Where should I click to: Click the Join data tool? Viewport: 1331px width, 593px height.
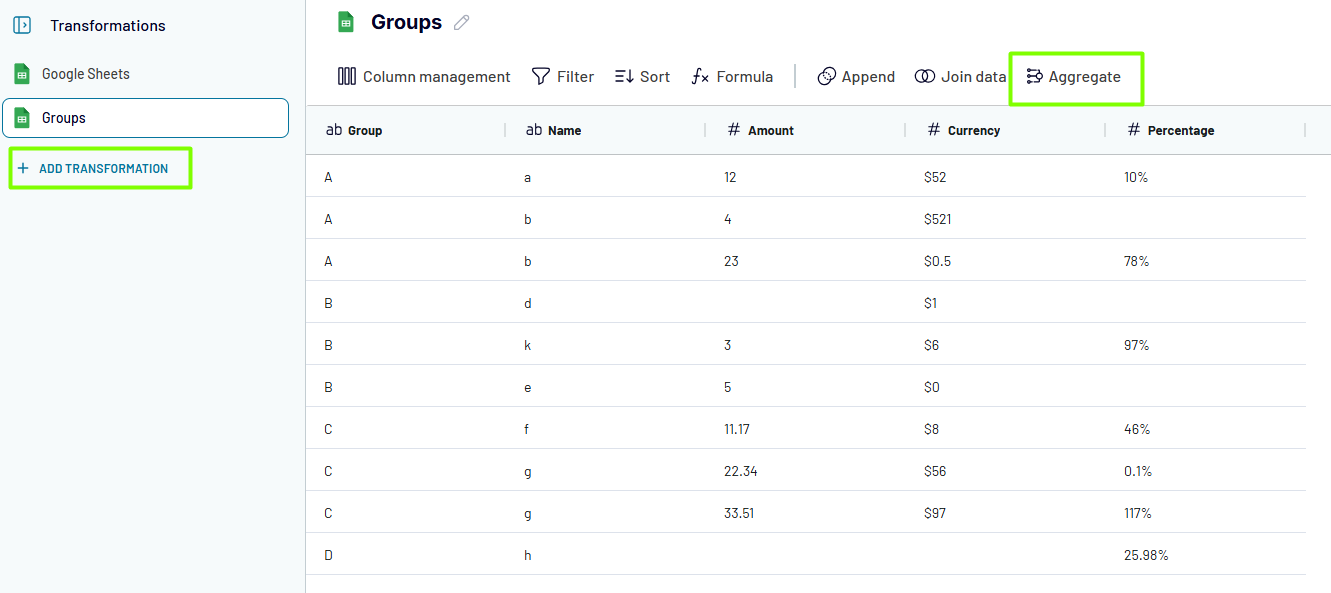tap(960, 77)
